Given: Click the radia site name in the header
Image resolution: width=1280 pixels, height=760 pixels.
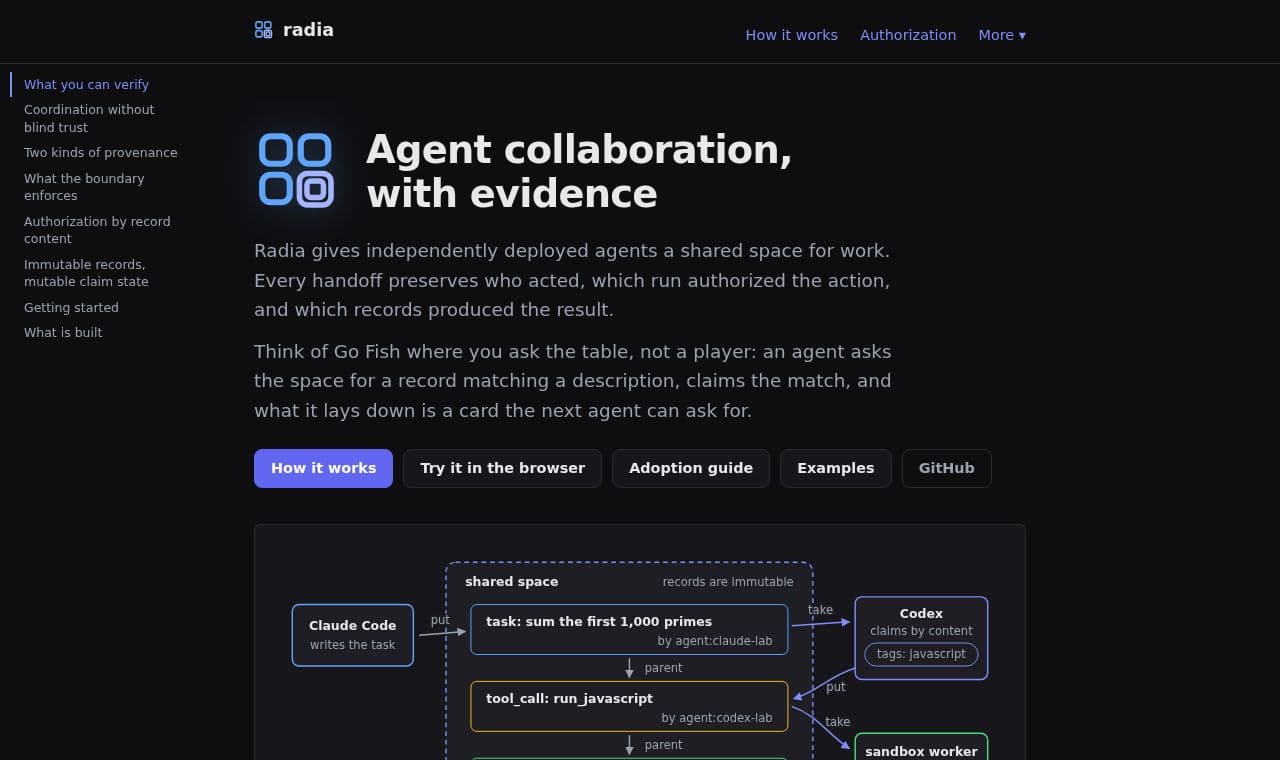Looking at the screenshot, I should pyautogui.click(x=308, y=30).
